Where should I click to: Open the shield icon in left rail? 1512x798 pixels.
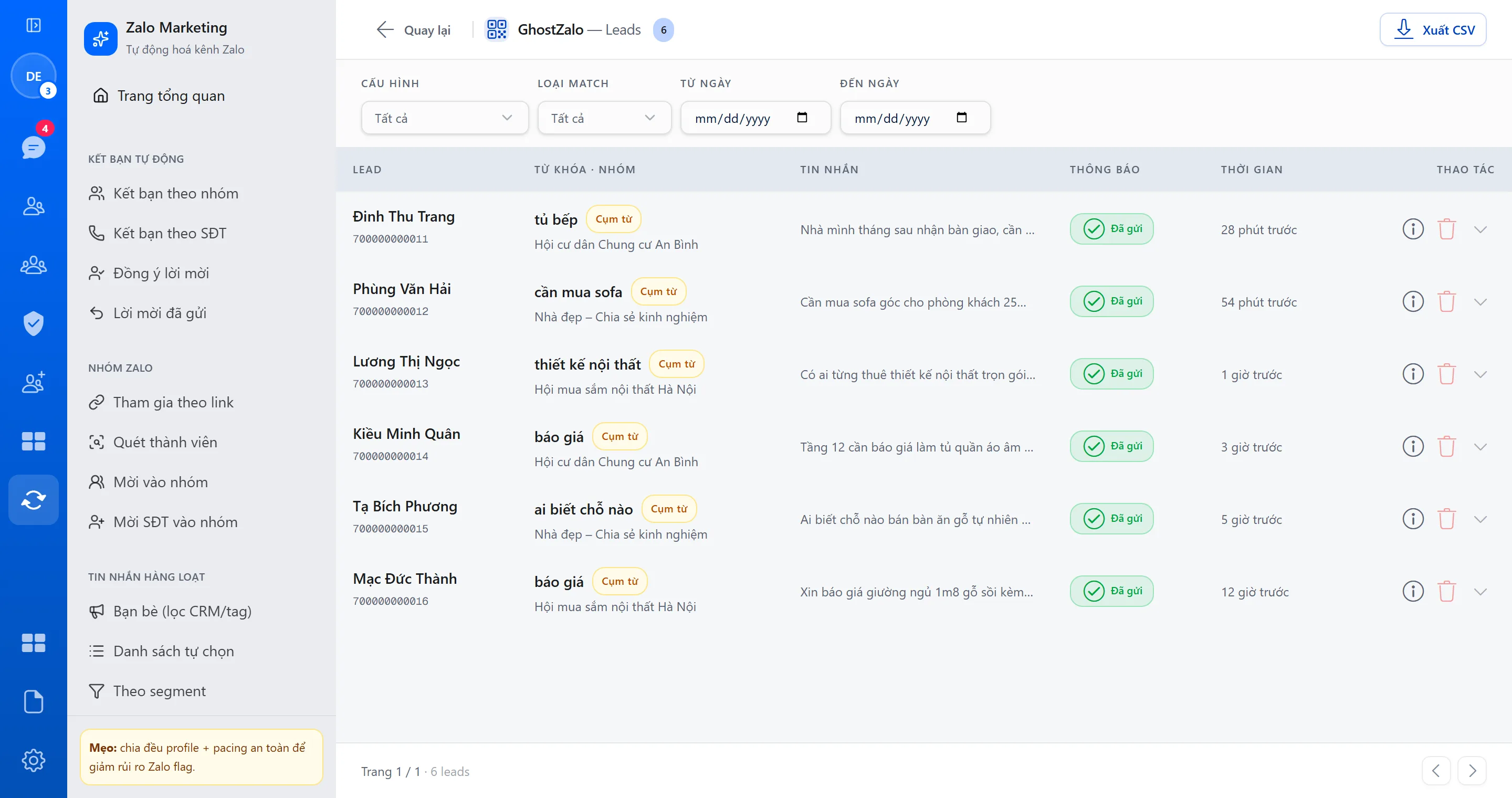(34, 323)
